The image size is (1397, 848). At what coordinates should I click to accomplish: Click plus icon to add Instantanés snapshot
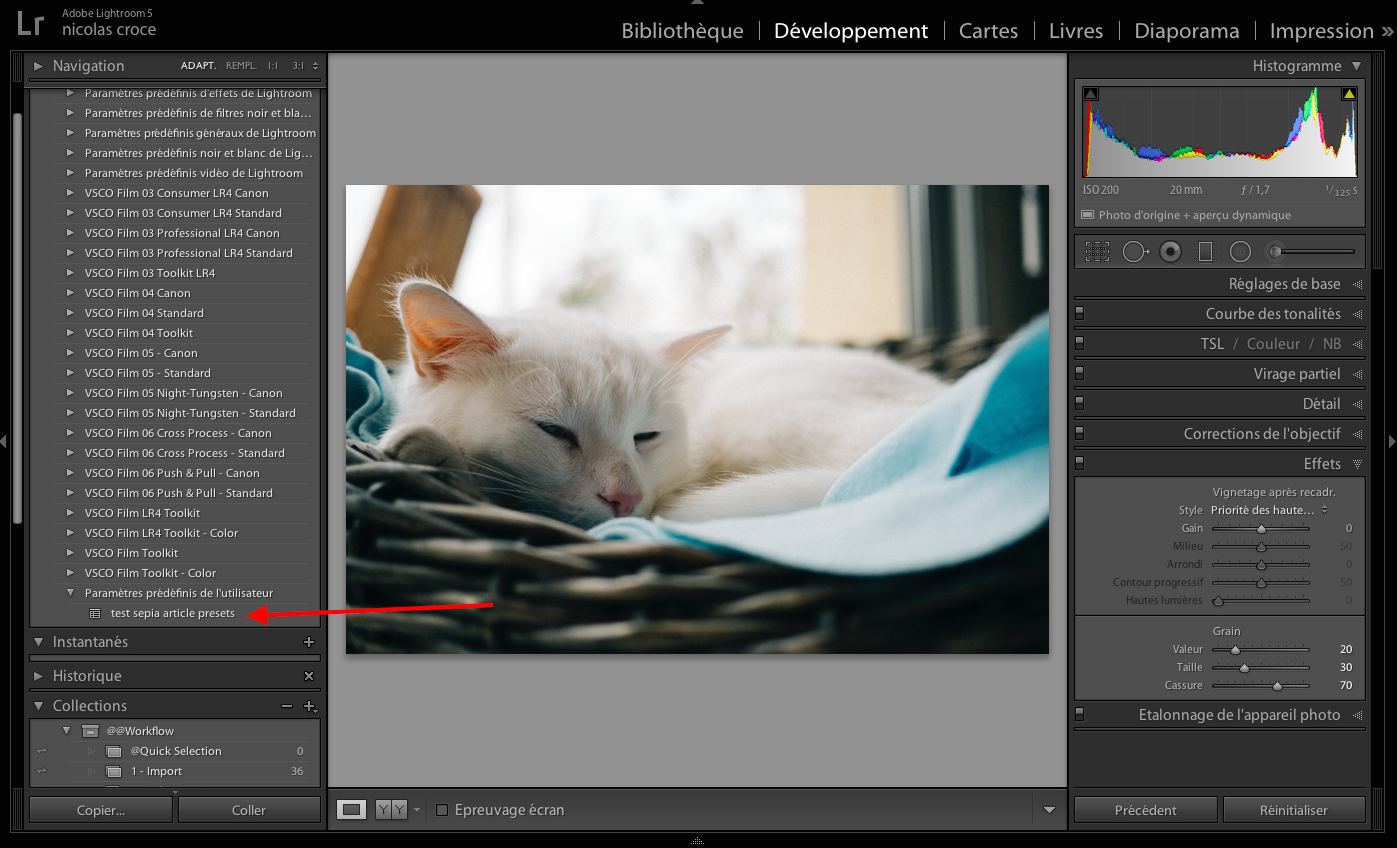(x=309, y=642)
